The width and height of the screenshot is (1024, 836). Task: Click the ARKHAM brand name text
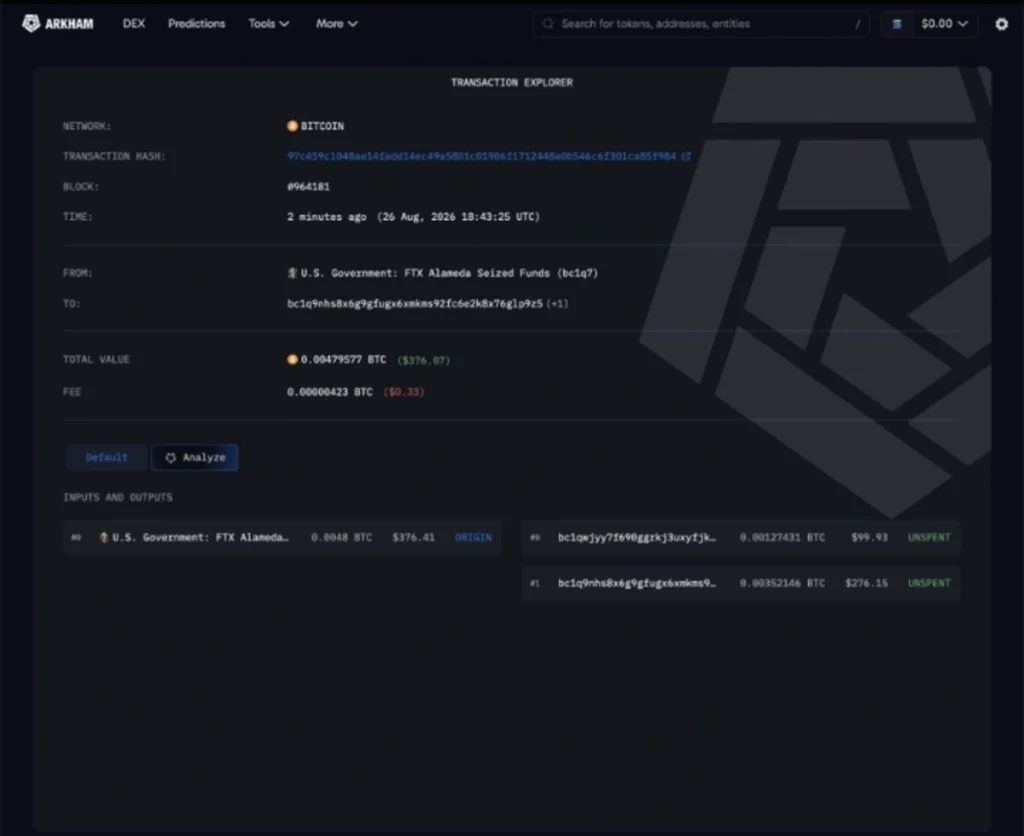[69, 24]
